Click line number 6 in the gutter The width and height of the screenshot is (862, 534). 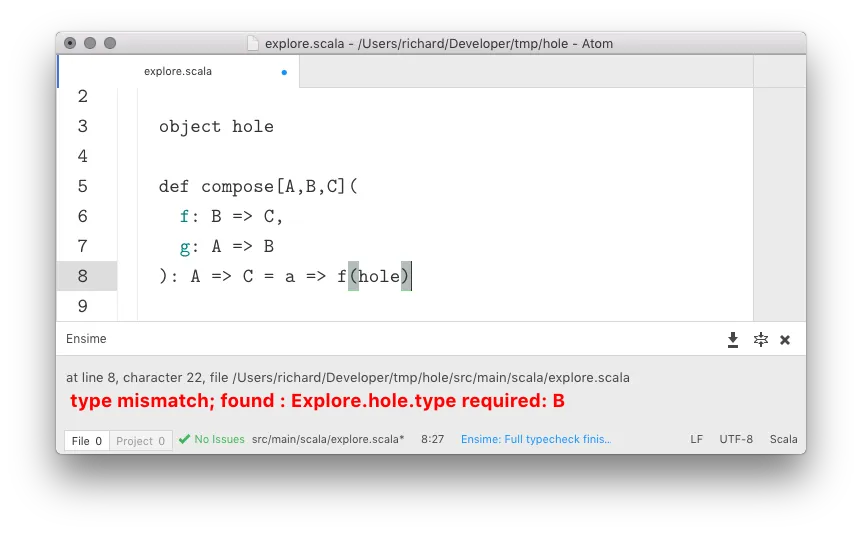coord(82,216)
